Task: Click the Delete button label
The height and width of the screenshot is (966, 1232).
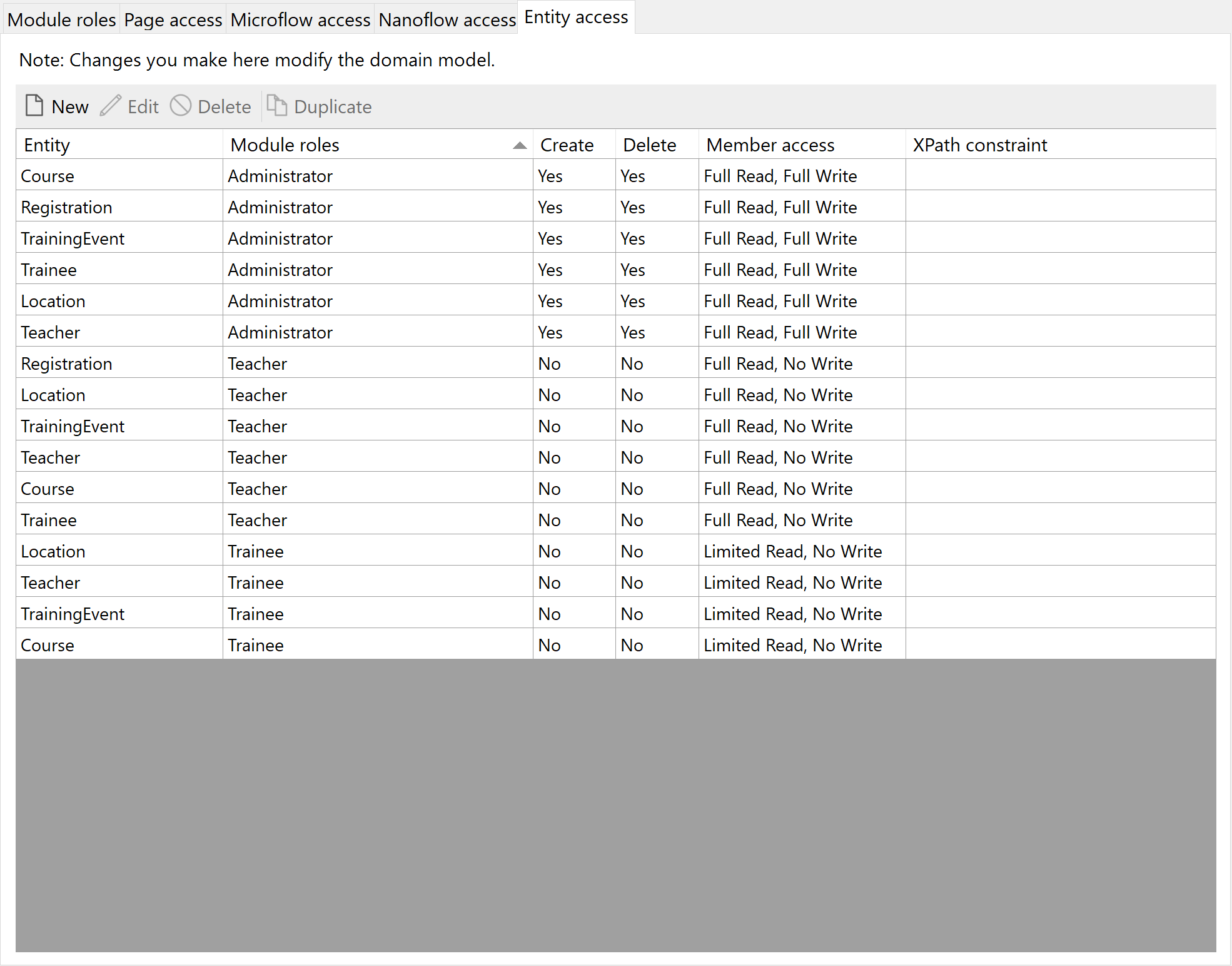Action: [225, 107]
